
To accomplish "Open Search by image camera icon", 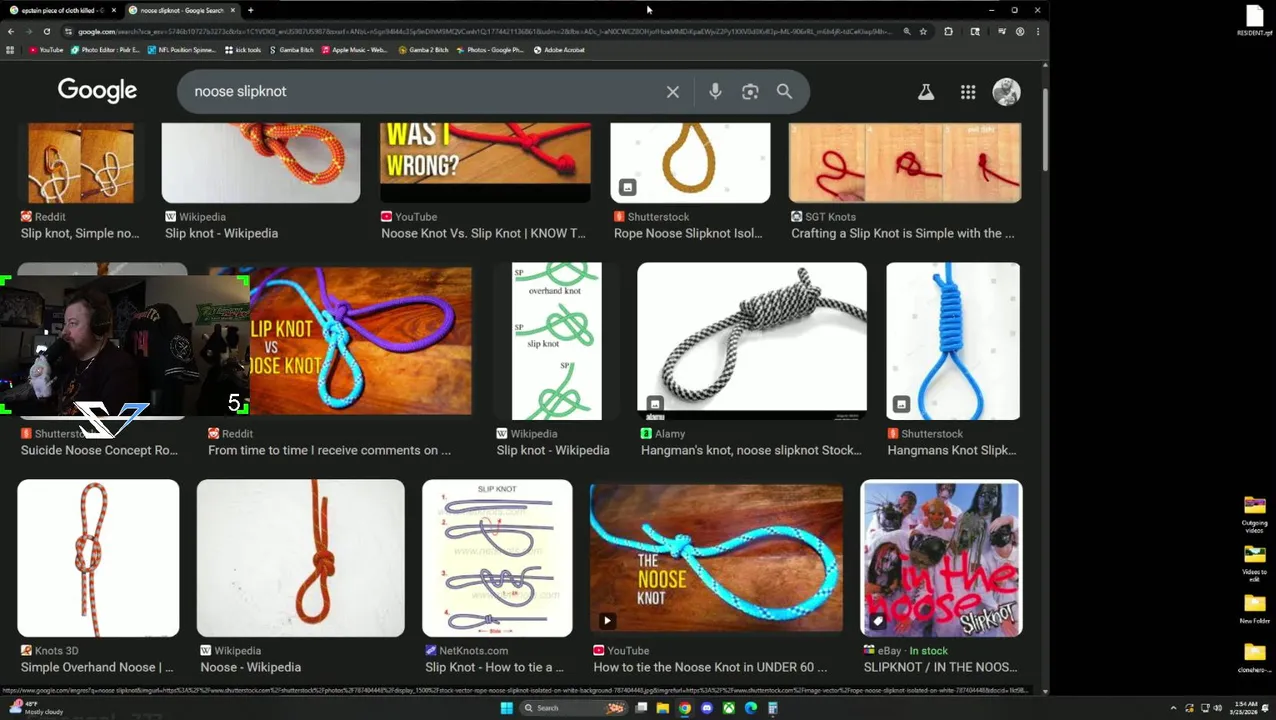I will [x=750, y=92].
